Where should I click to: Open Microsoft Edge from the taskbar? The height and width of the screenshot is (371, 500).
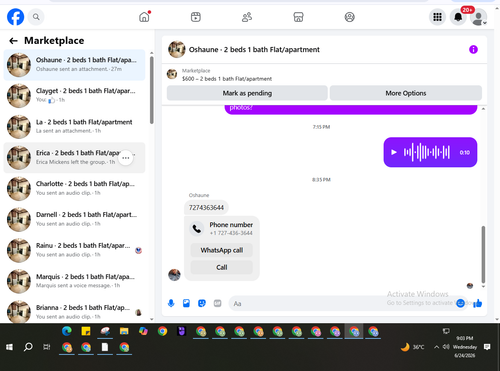(x=67, y=331)
